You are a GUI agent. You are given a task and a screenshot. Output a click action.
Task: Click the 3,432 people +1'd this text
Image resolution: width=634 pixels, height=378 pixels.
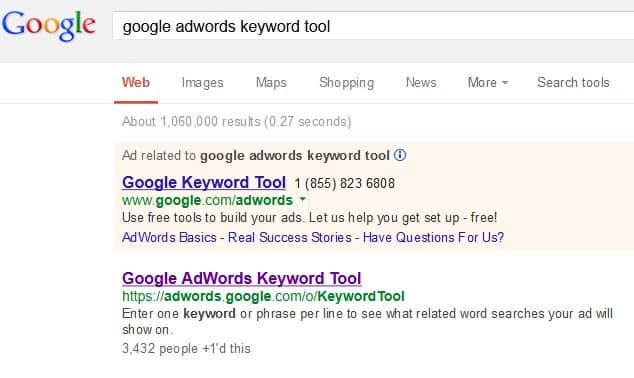[186, 348]
